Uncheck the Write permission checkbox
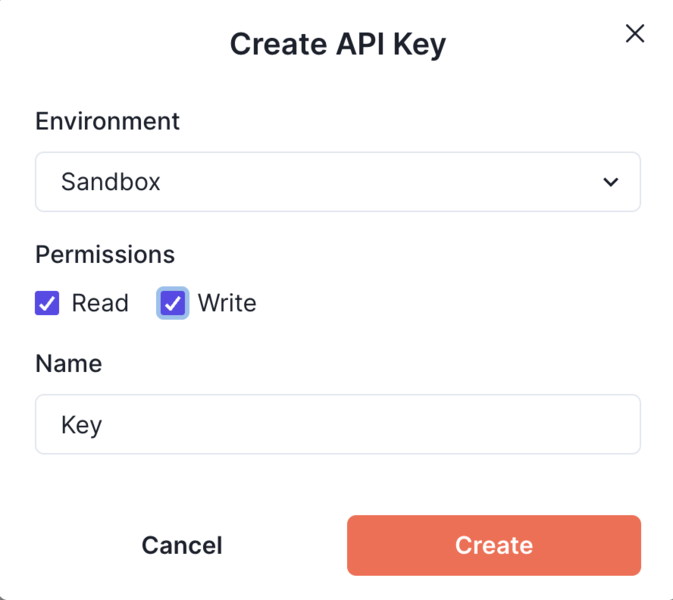Viewport: 673px width, 600px height. click(173, 303)
